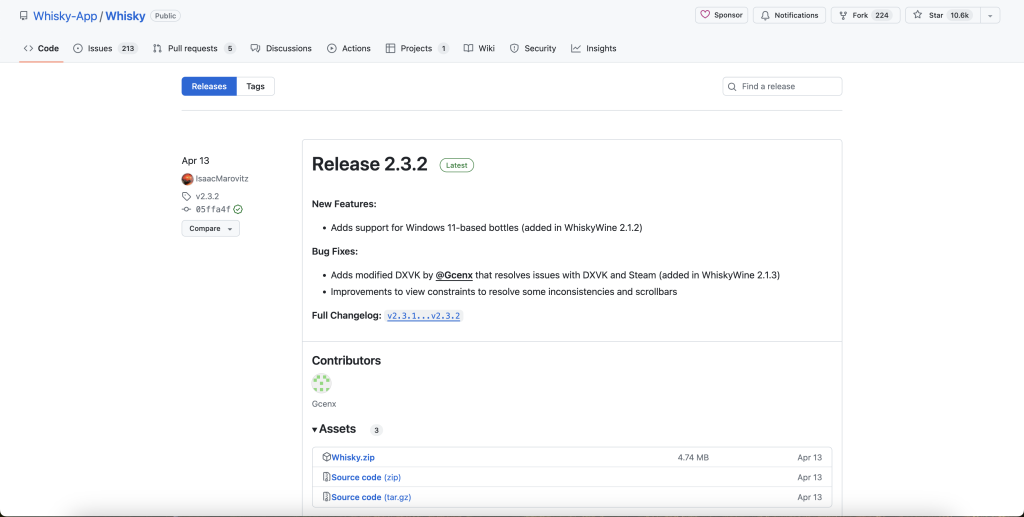Open the v2.3.1...v2.3.2 changelog link
The height and width of the screenshot is (517, 1024).
(424, 316)
